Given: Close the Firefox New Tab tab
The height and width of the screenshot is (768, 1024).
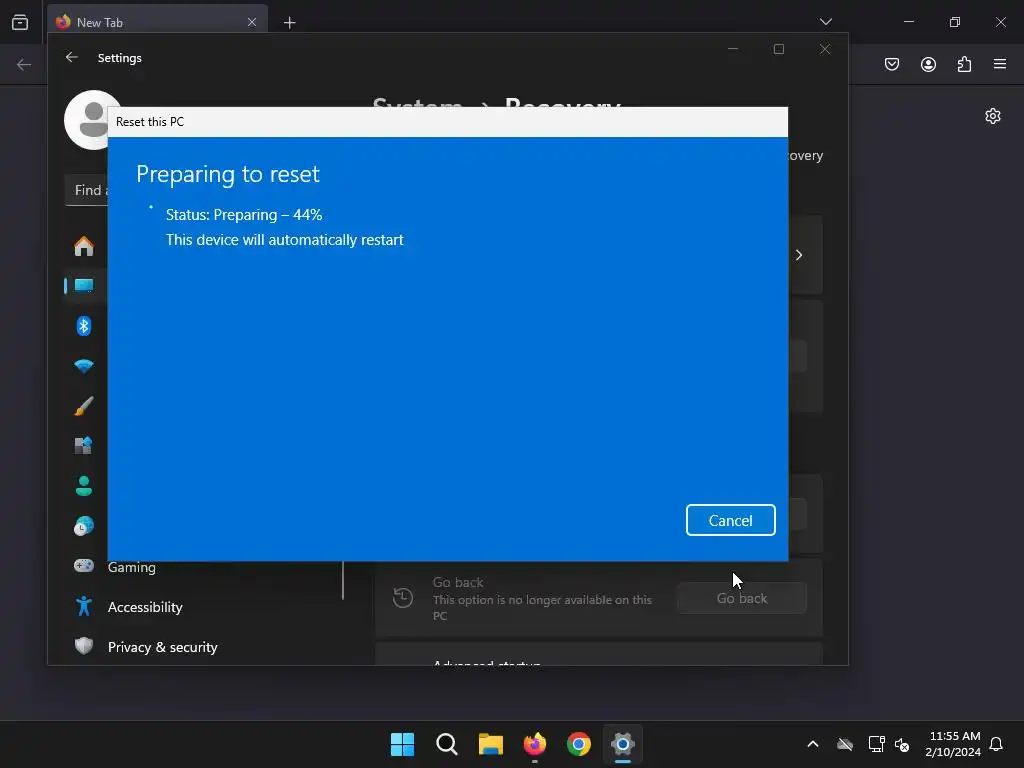Looking at the screenshot, I should (251, 22).
